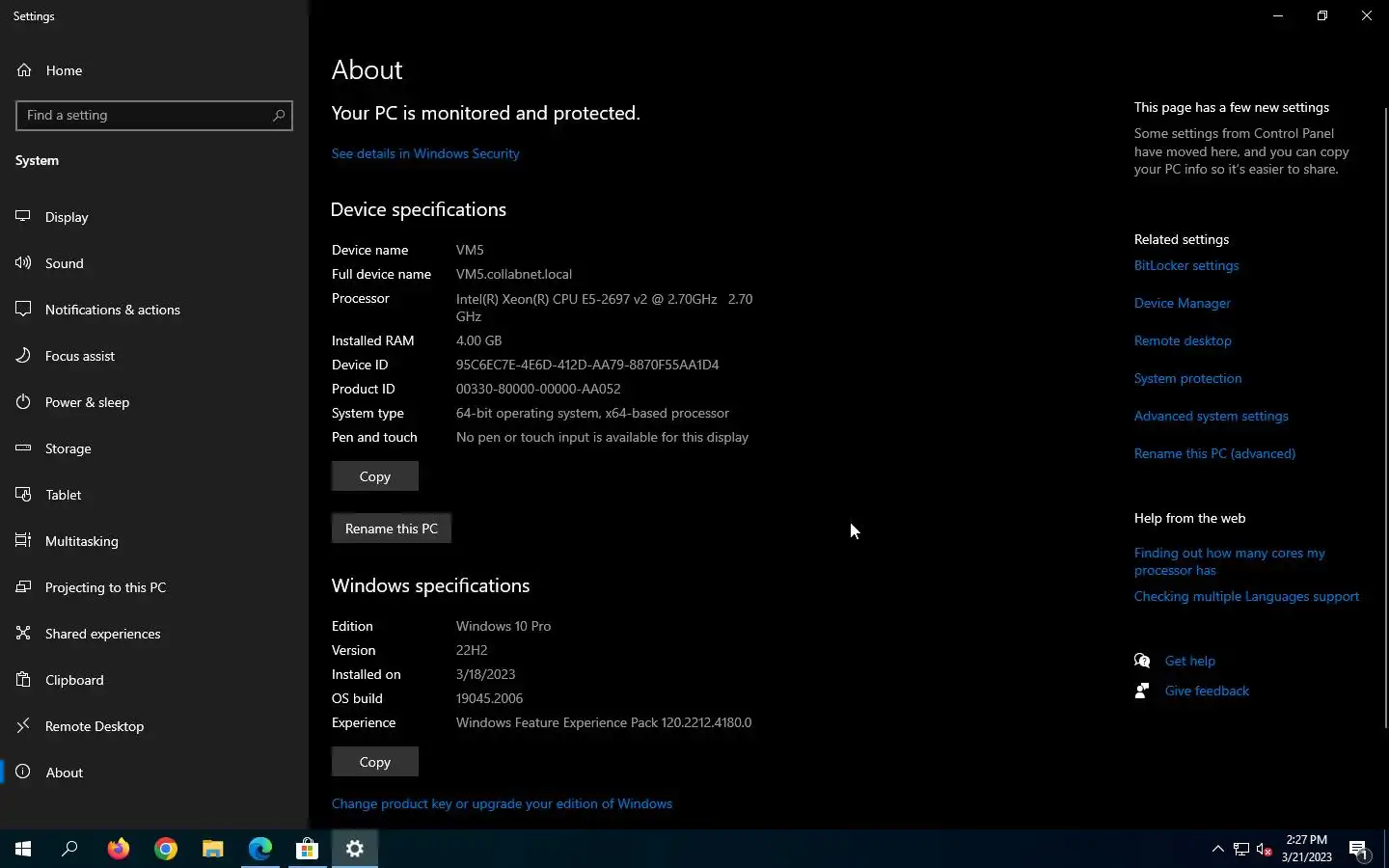This screenshot has height=868, width=1389.
Task: Click the network icon in system tray
Action: (x=1241, y=849)
